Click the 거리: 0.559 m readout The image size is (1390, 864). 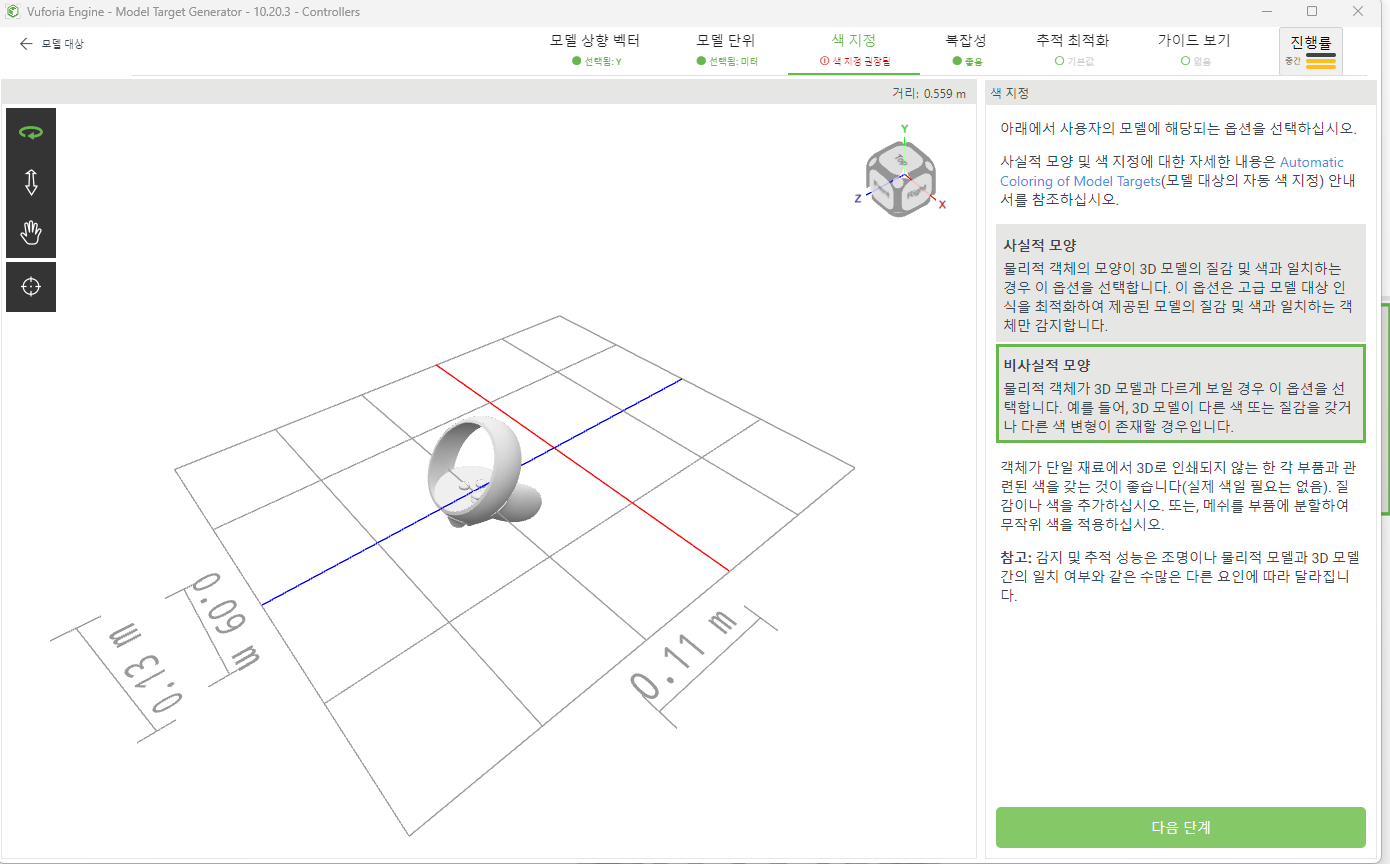929,93
